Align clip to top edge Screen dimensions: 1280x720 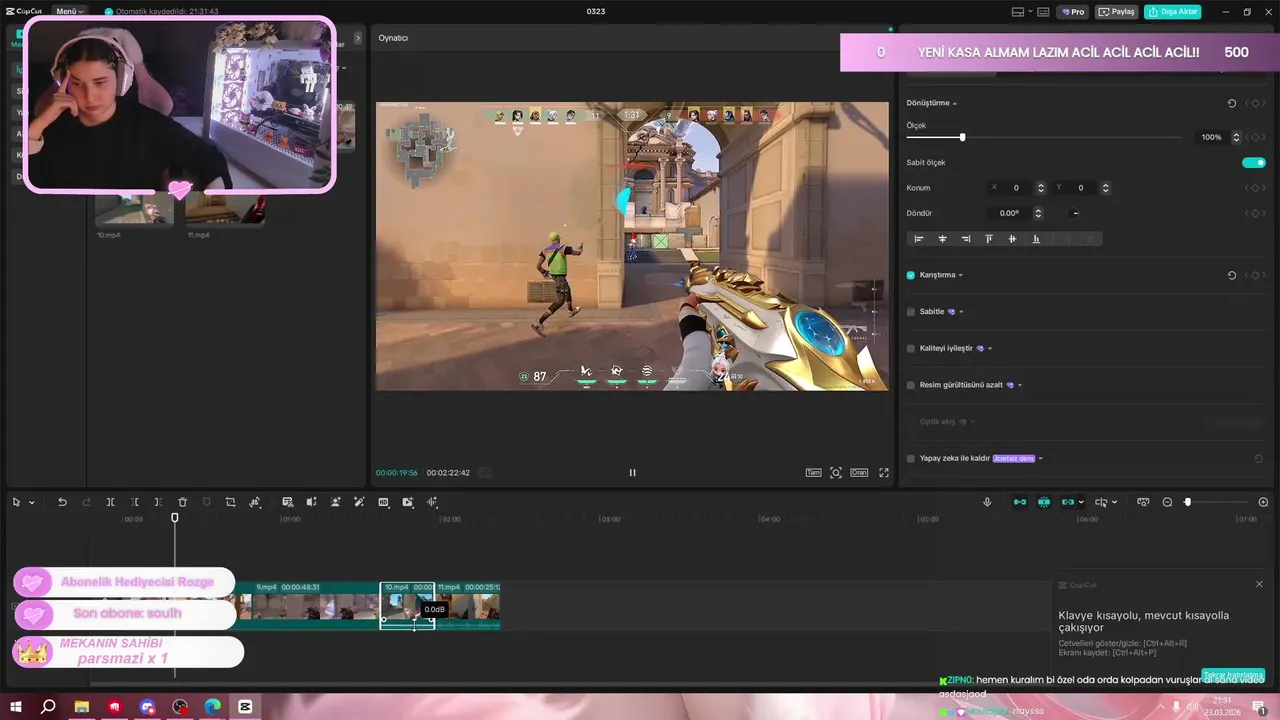[x=989, y=239]
